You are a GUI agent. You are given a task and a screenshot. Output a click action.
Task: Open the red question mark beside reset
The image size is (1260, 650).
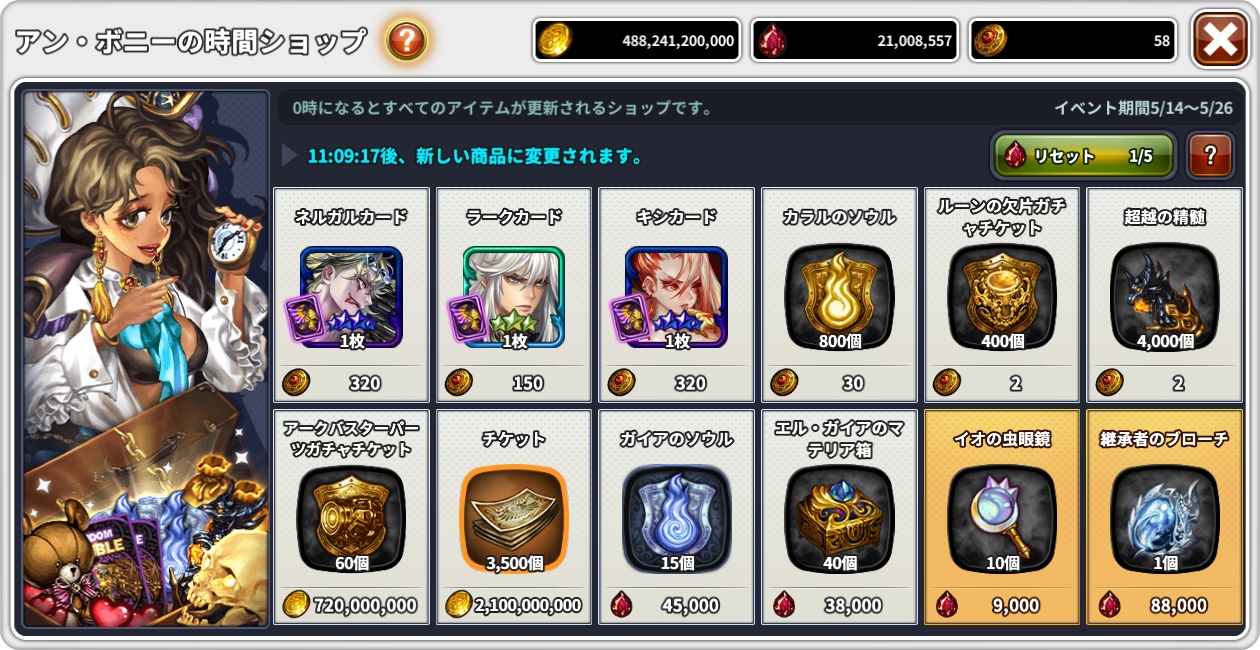[x=1210, y=156]
